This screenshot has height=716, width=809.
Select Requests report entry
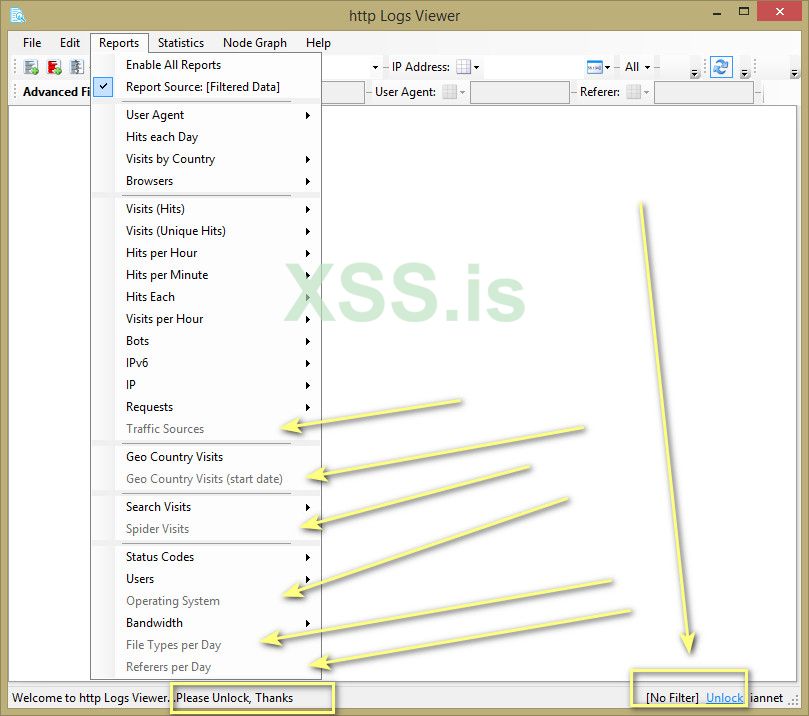tap(206, 407)
